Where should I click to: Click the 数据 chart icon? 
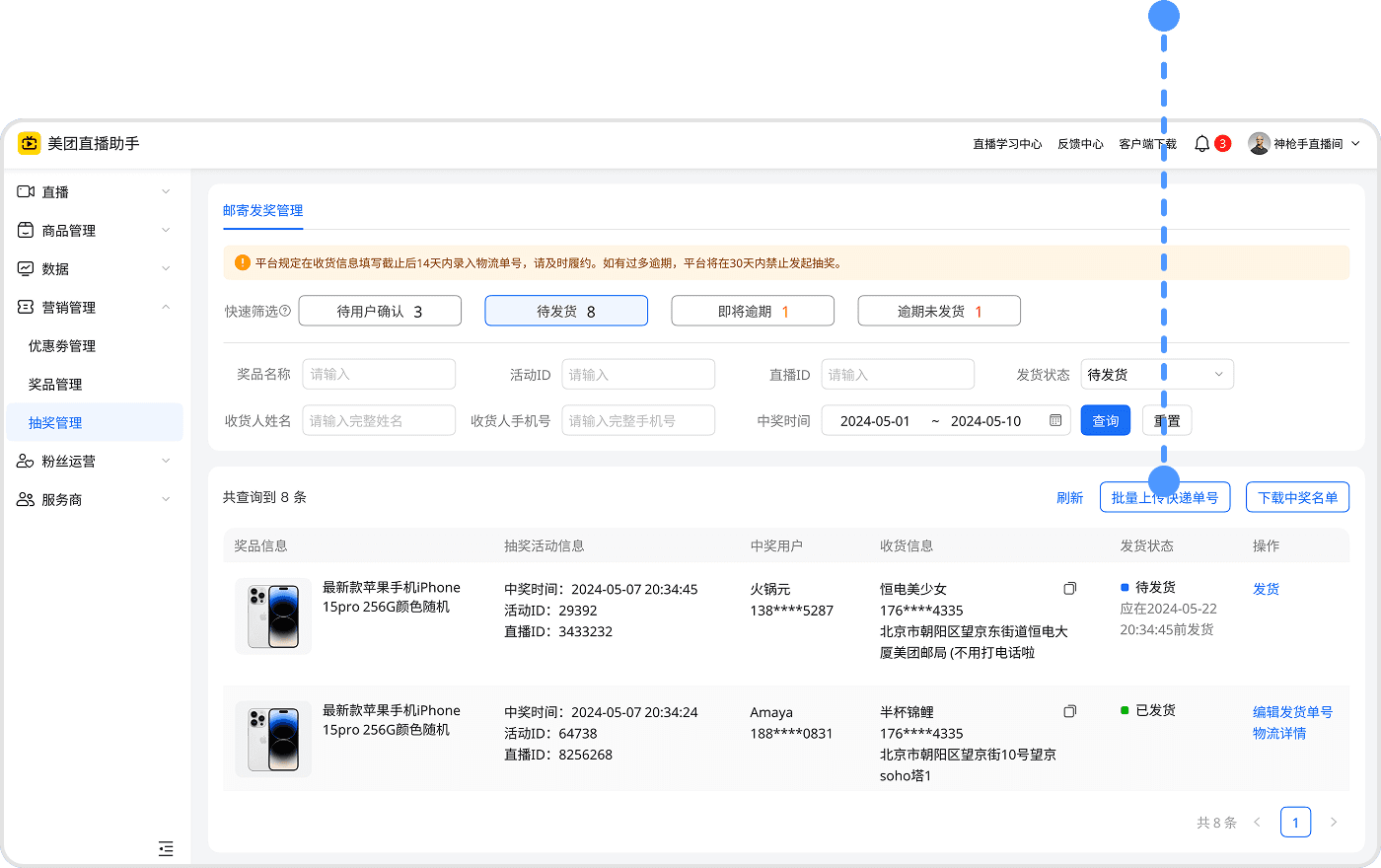click(26, 268)
